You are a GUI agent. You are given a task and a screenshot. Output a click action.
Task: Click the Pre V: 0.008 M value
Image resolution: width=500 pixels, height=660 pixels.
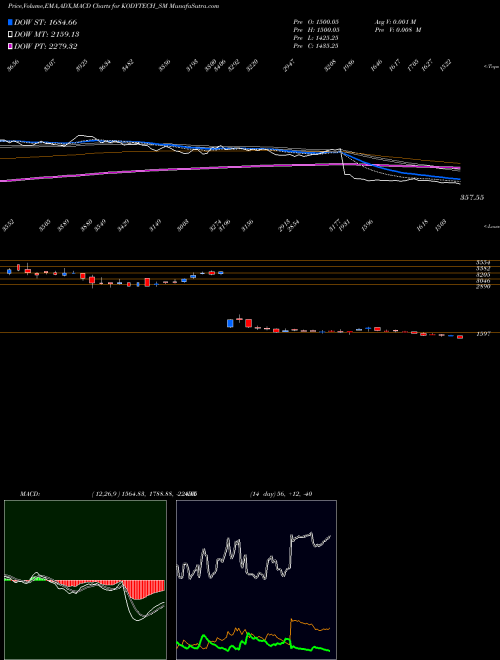click(x=398, y=30)
